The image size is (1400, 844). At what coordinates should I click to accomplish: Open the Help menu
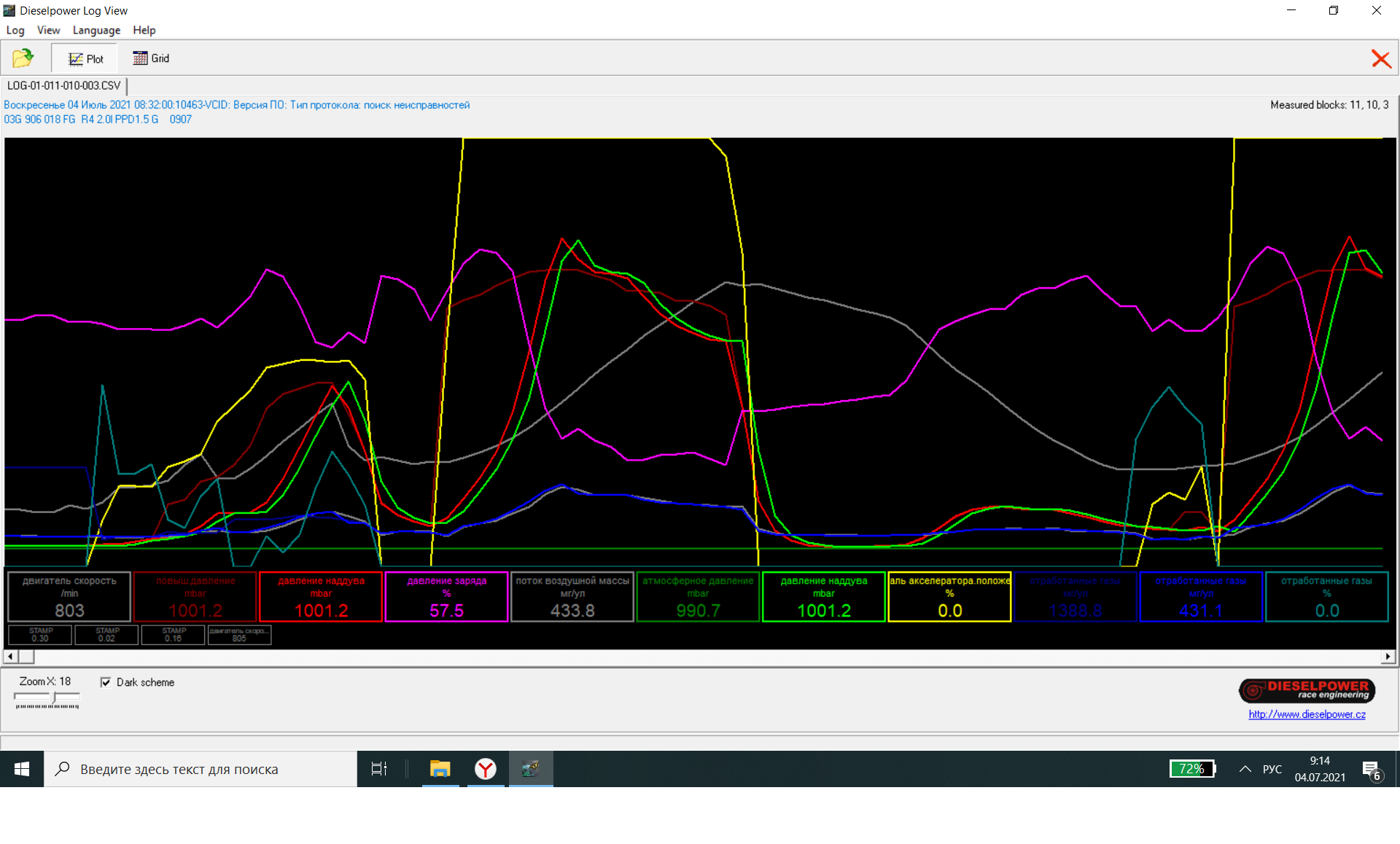[144, 30]
